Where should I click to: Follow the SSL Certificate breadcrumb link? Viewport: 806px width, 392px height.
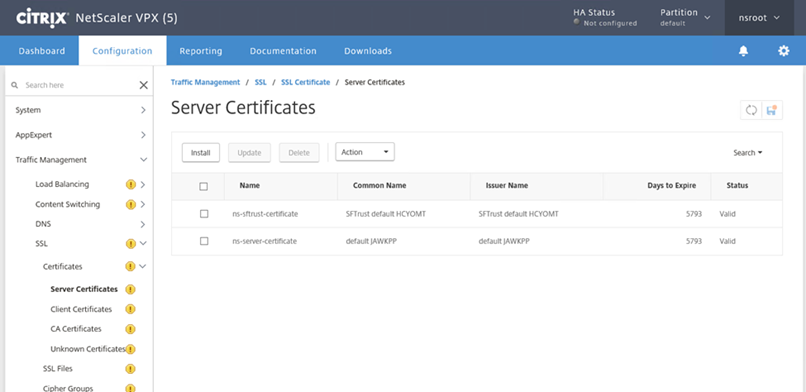pos(306,82)
